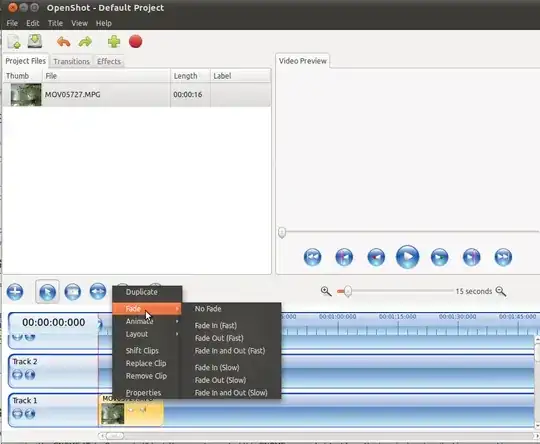Open the File menu
Viewport: 540px width, 444px height.
coord(12,23)
